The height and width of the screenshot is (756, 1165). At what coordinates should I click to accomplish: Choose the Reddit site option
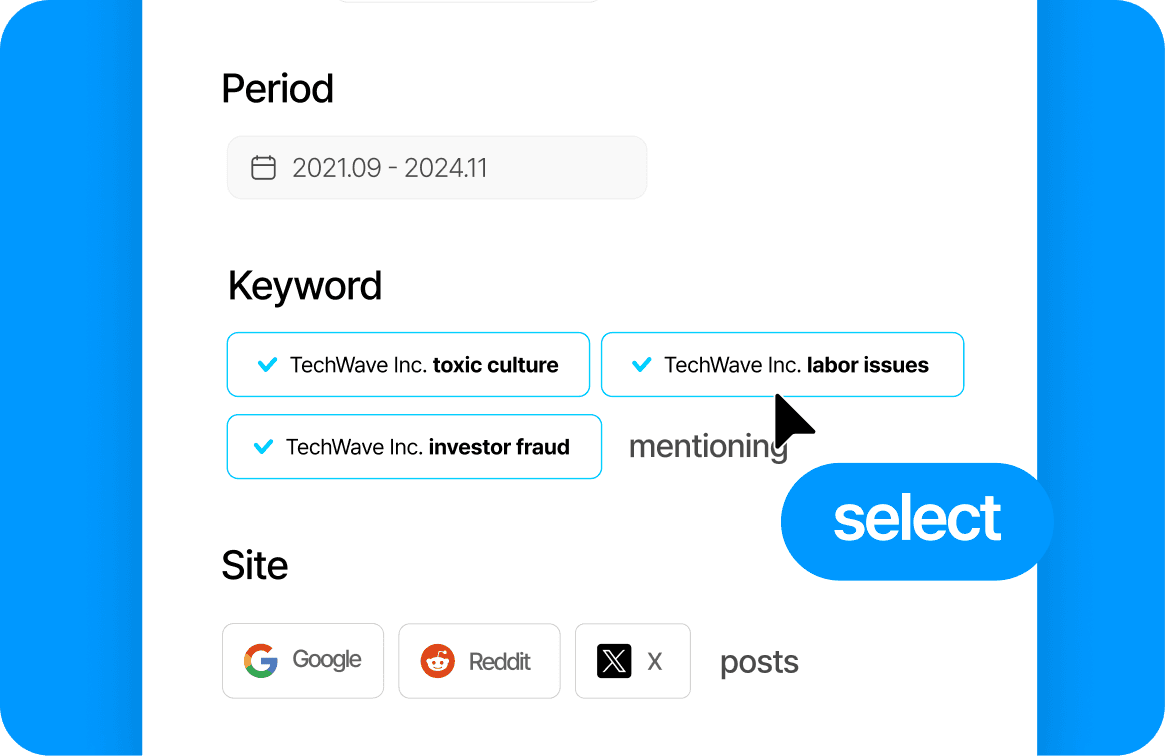click(479, 661)
